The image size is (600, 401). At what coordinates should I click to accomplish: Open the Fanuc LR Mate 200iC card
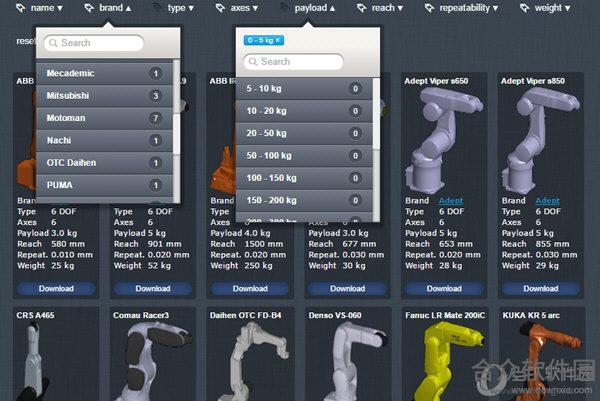click(445, 354)
